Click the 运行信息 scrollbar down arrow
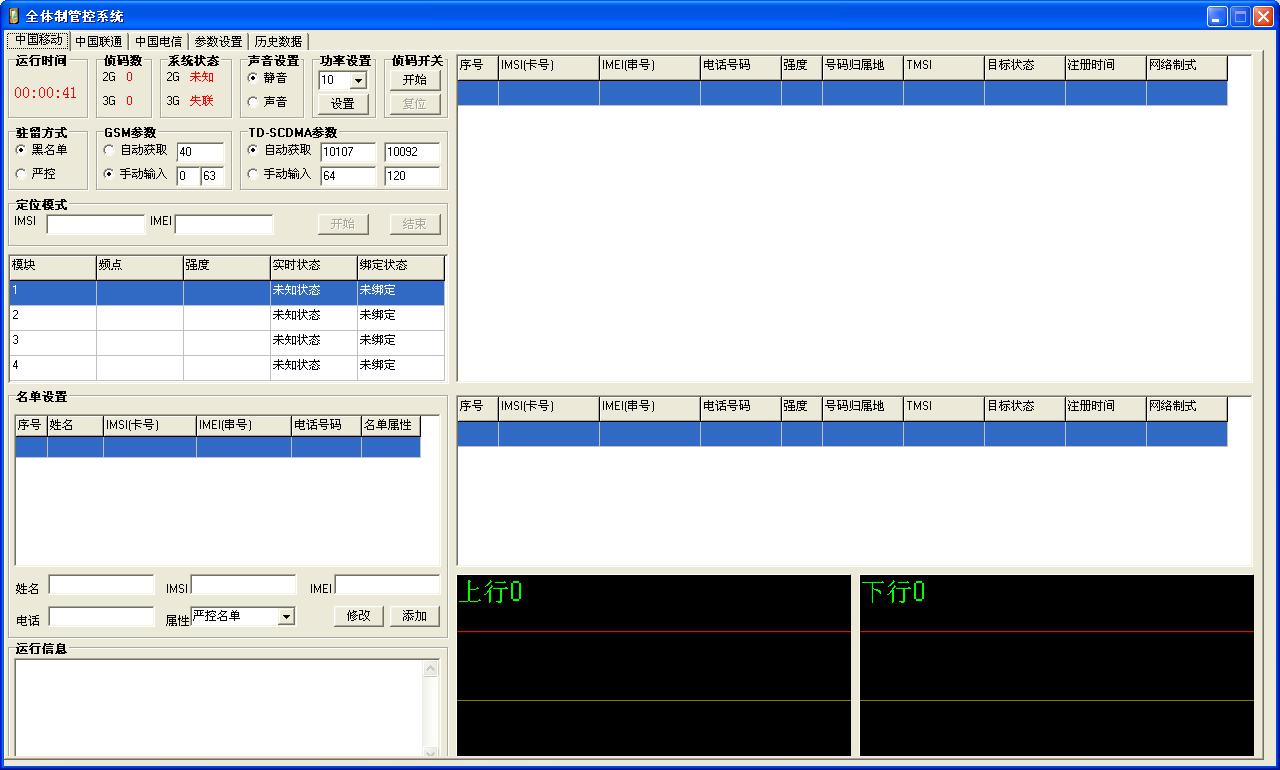The width and height of the screenshot is (1280, 770). pyautogui.click(x=431, y=751)
